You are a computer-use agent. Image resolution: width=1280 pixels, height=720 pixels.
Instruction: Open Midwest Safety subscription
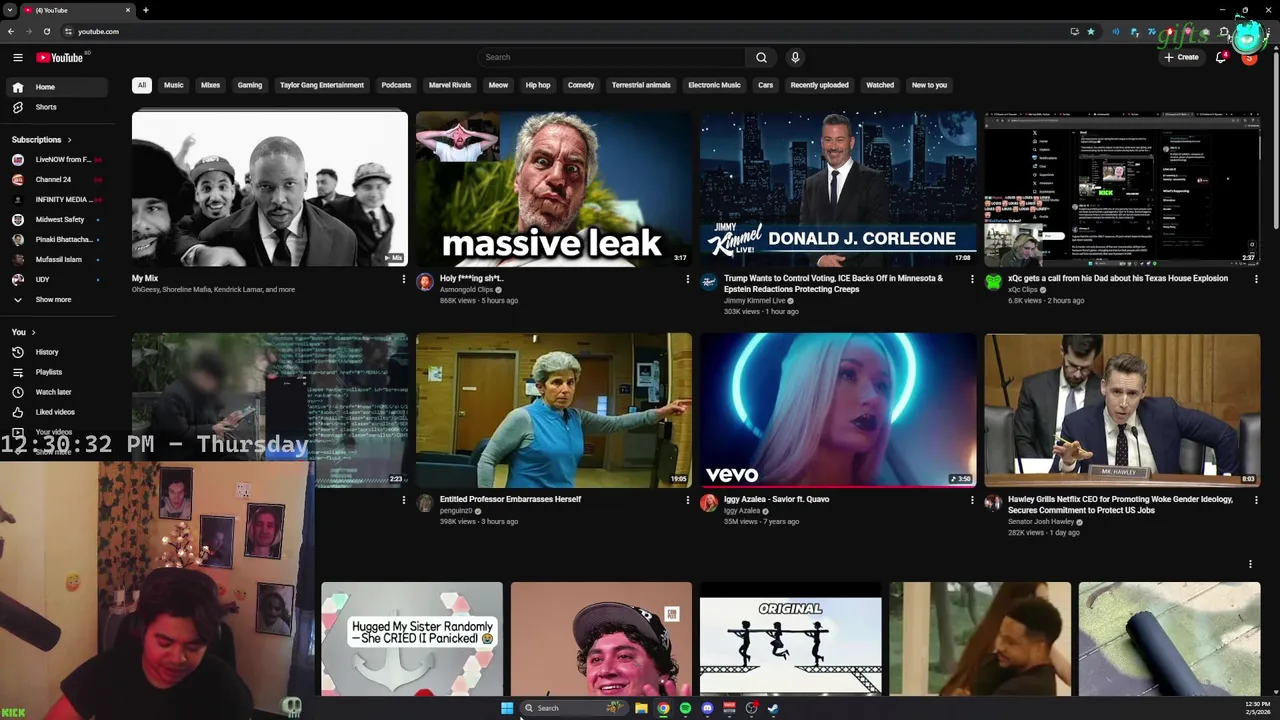tap(55, 220)
